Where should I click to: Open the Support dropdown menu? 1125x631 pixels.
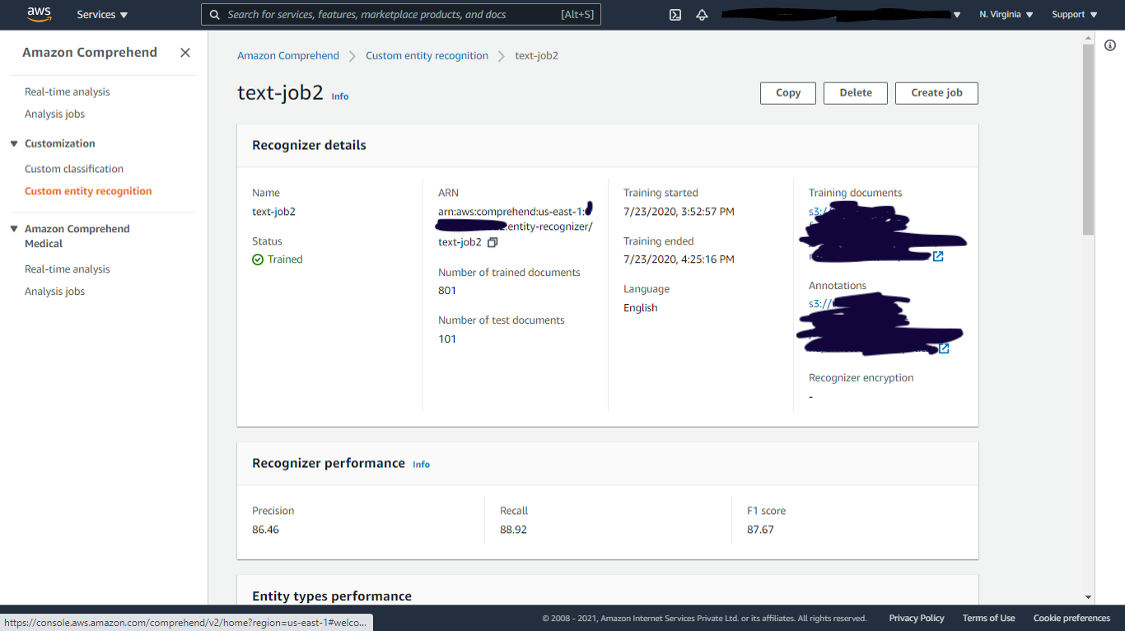click(1074, 14)
